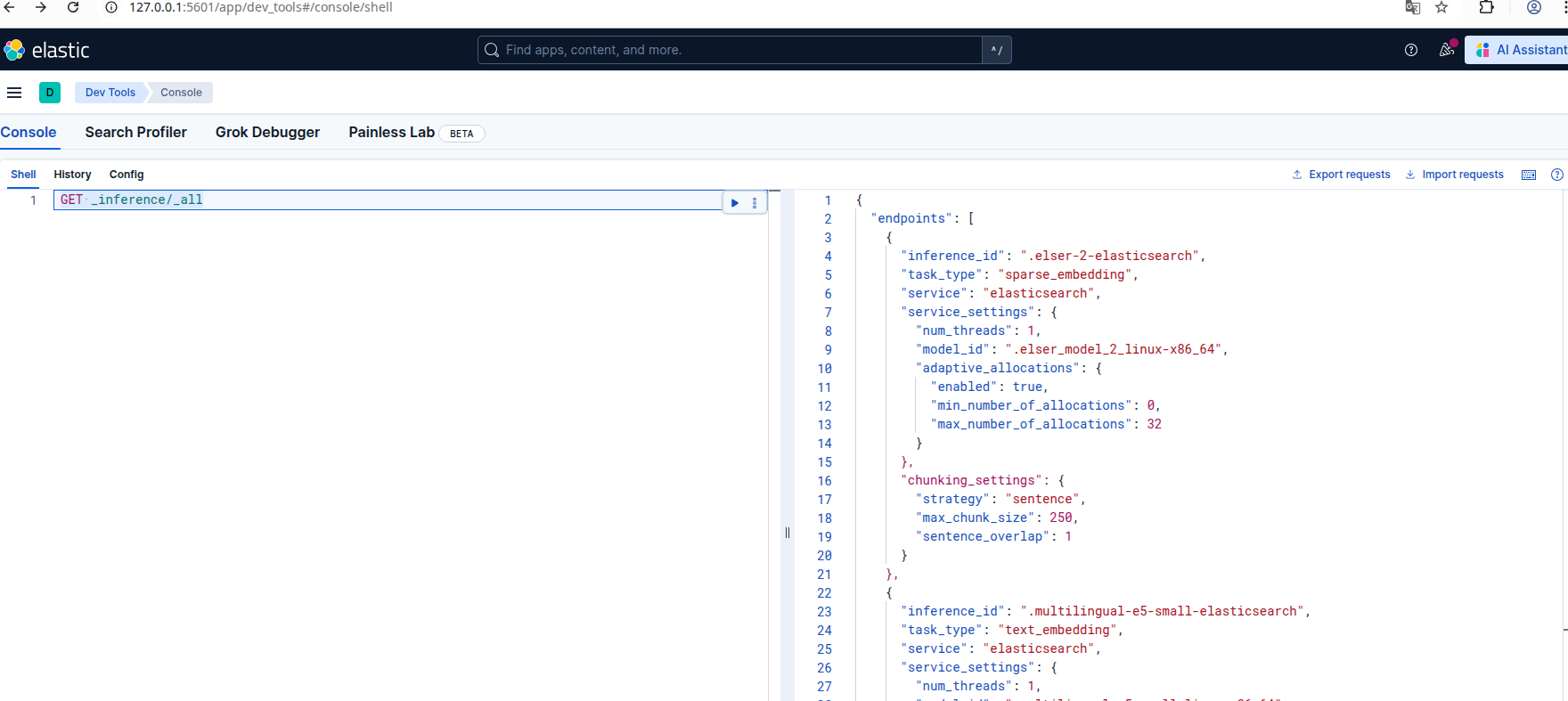Viewport: 1568px width, 701px height.
Task: Click the panel resize handle between editors
Action: pos(788,533)
